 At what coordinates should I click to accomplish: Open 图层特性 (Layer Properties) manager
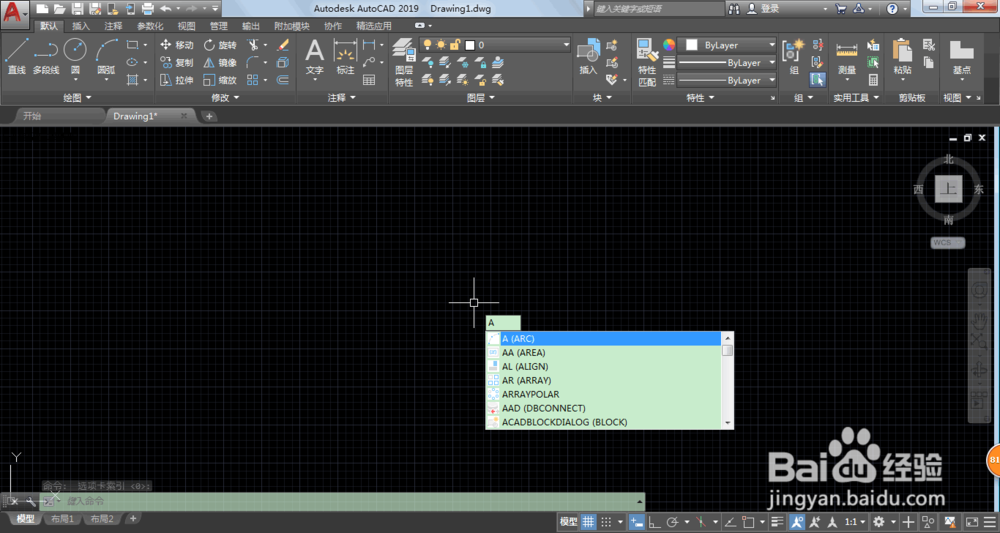pyautogui.click(x=404, y=62)
